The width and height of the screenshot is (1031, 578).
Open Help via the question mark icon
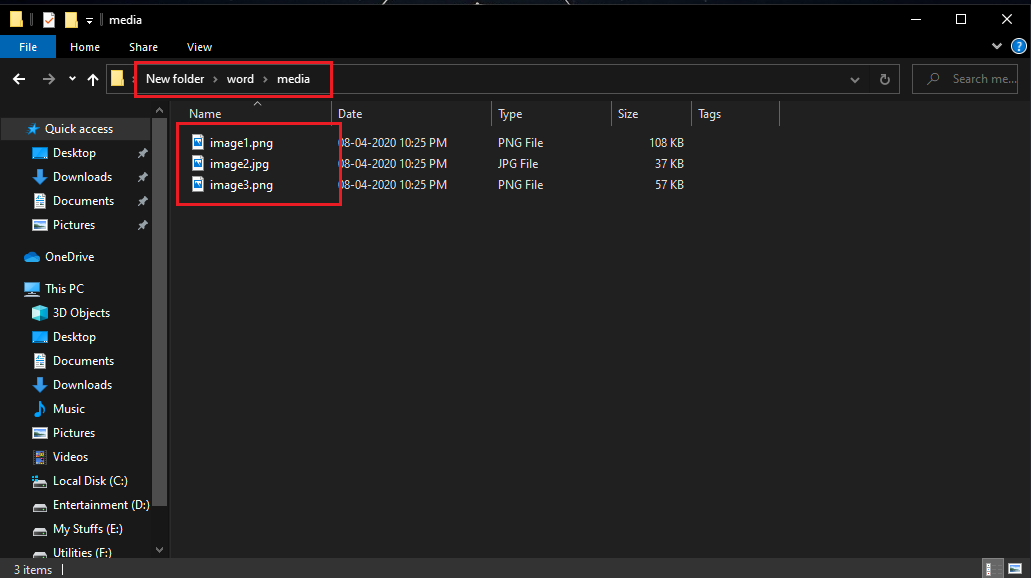[1018, 46]
